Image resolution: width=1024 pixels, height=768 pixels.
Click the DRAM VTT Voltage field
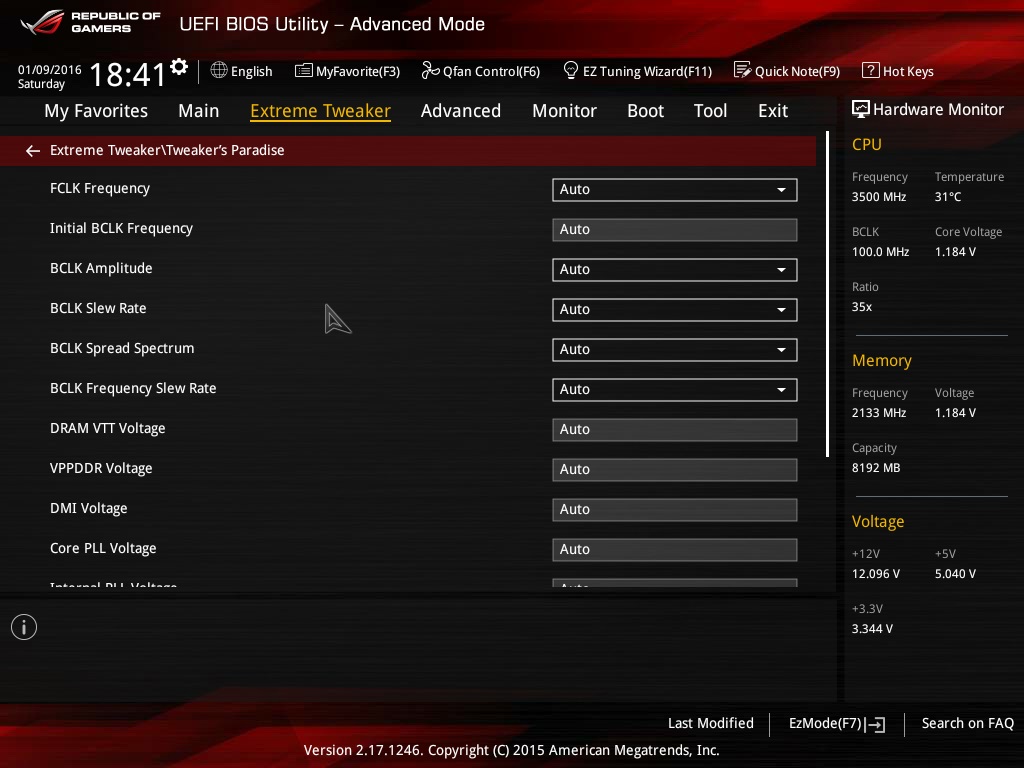point(675,430)
